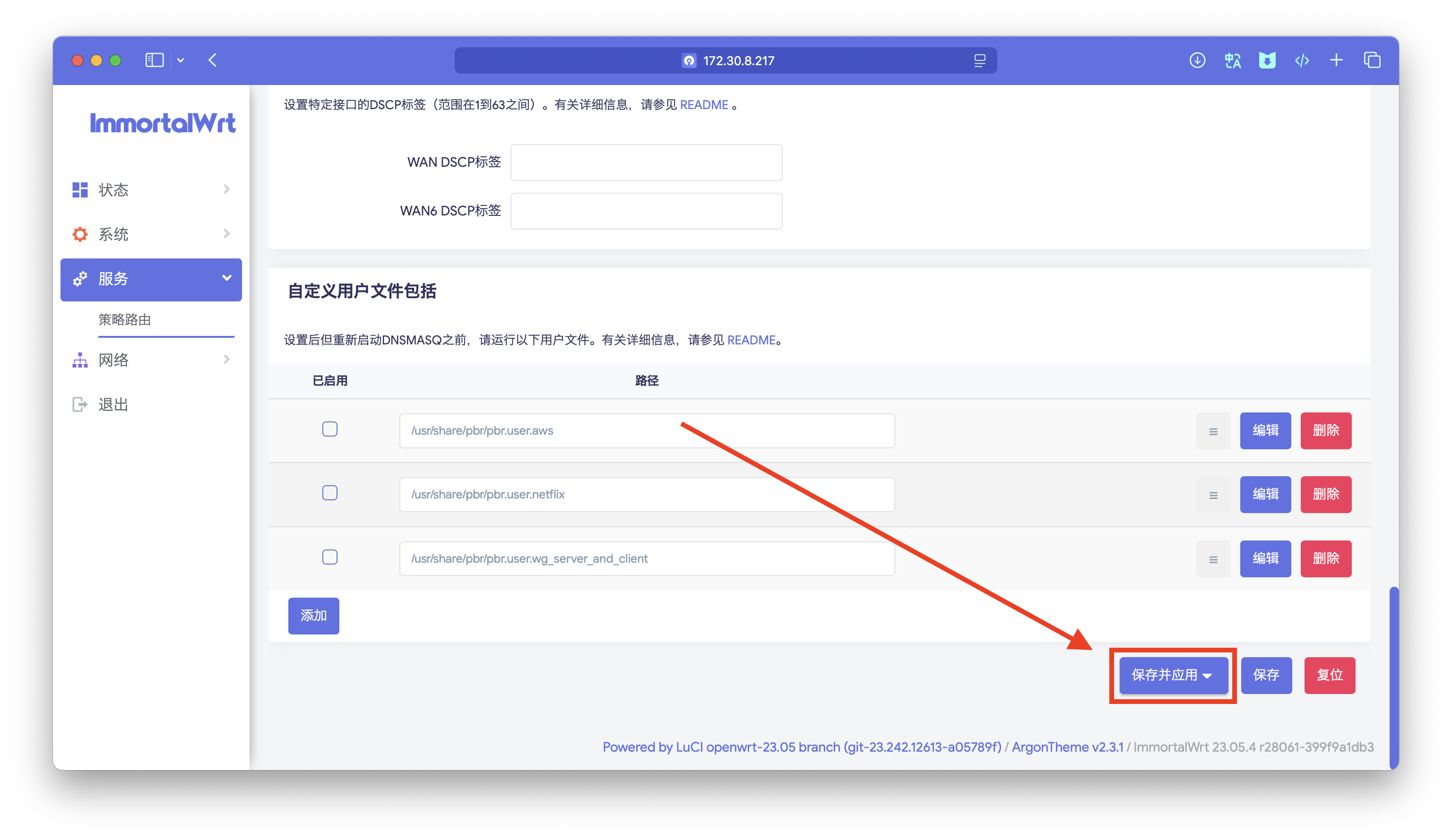Image resolution: width=1452 pixels, height=840 pixels.
Task: Open the developer code icon in toolbar
Action: pyautogui.click(x=1302, y=60)
